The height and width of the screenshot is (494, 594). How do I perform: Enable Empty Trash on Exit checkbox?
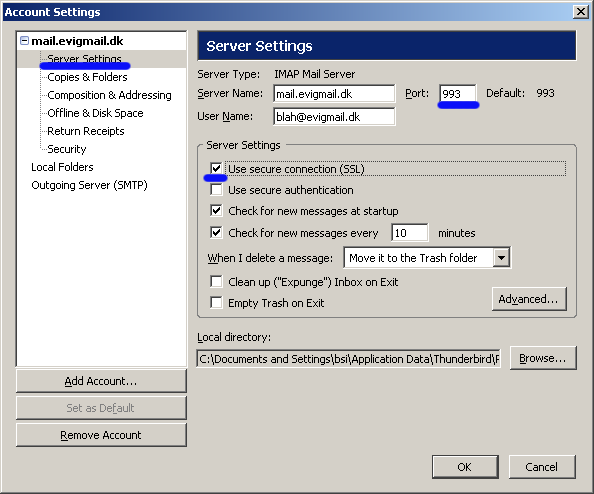[216, 303]
